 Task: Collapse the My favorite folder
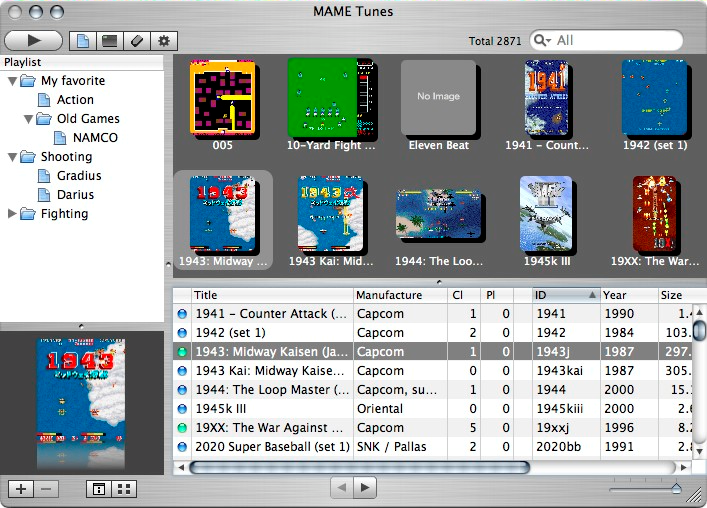[13, 81]
